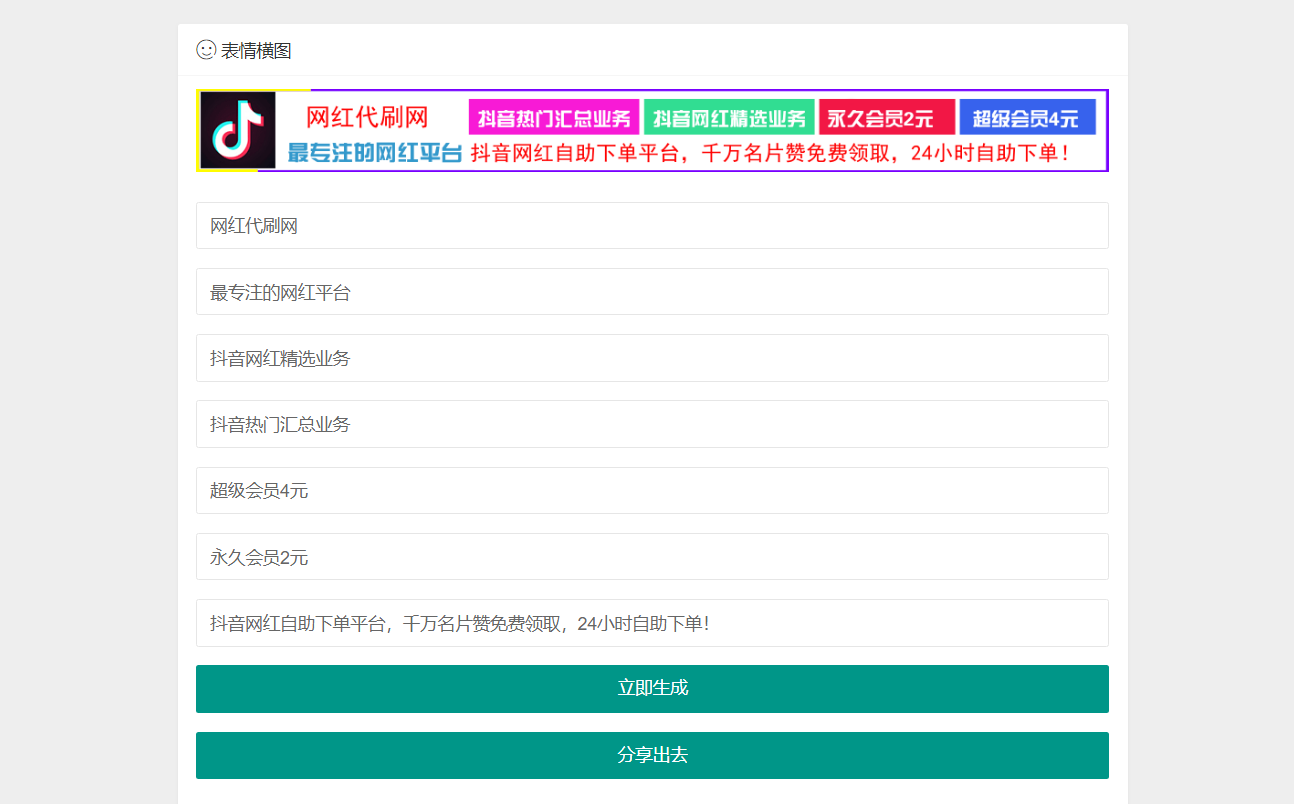Focus the long tagline input field

tap(652, 623)
